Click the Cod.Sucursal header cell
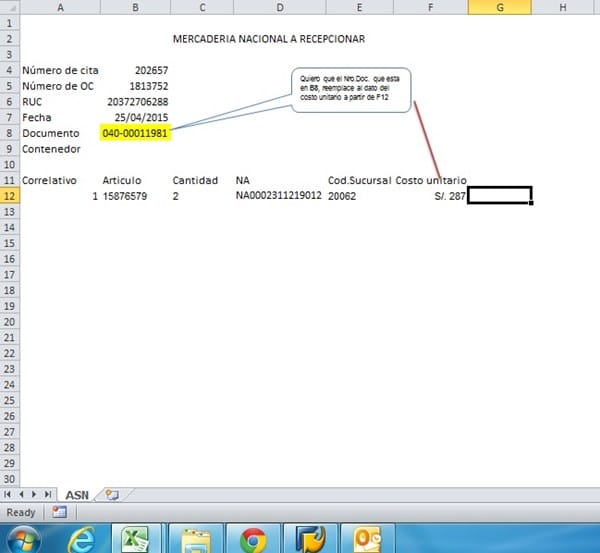Screen dimensions: 600x553 click(x=359, y=181)
